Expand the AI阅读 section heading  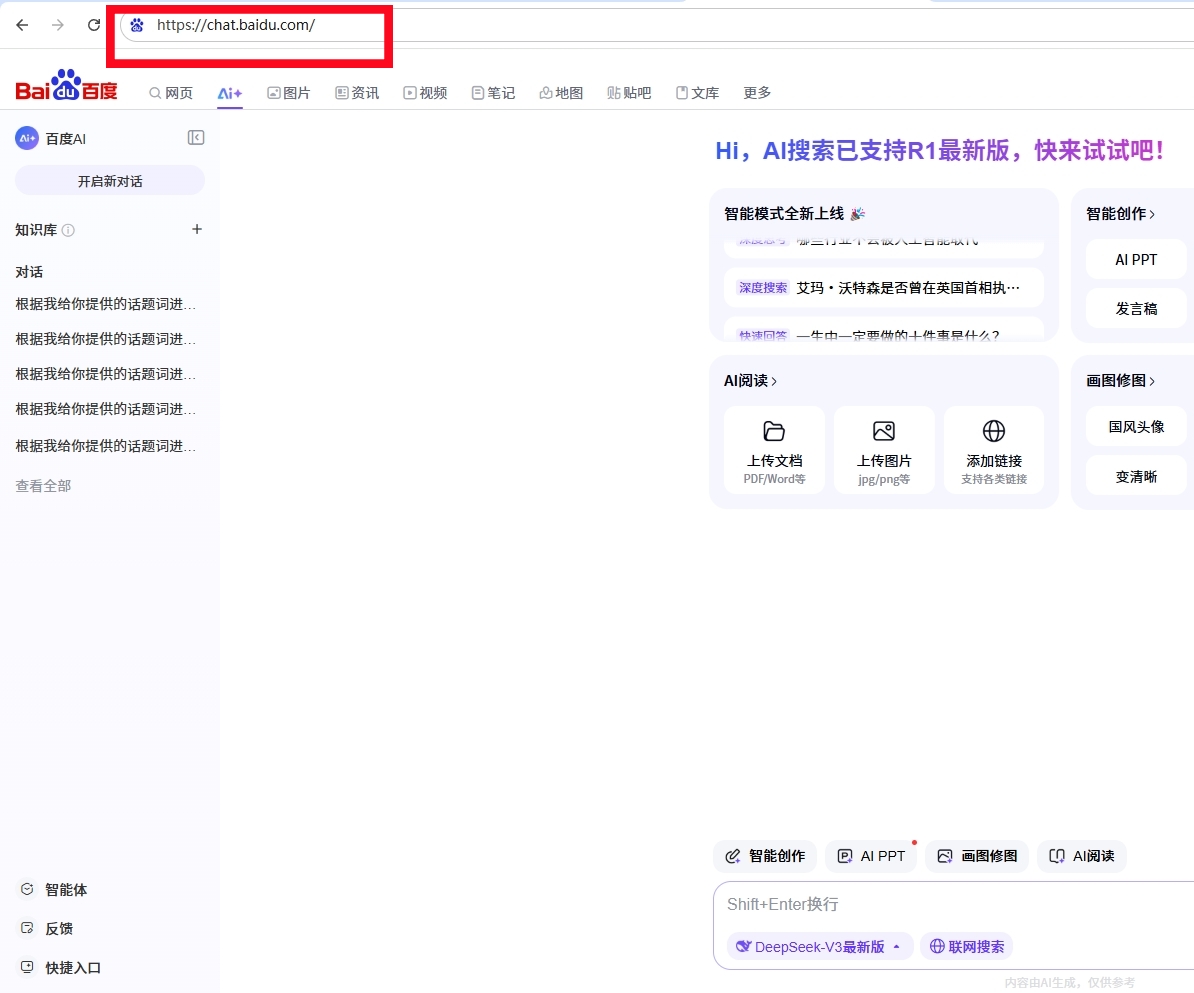751,381
